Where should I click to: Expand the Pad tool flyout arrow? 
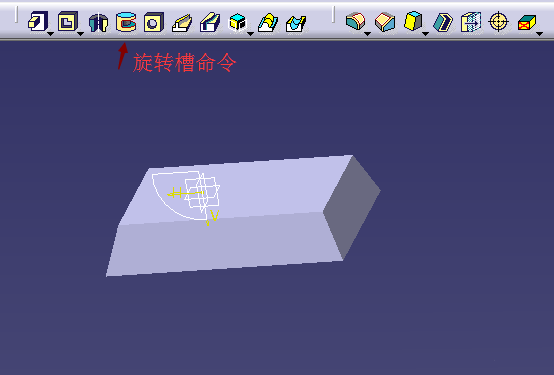point(51,34)
